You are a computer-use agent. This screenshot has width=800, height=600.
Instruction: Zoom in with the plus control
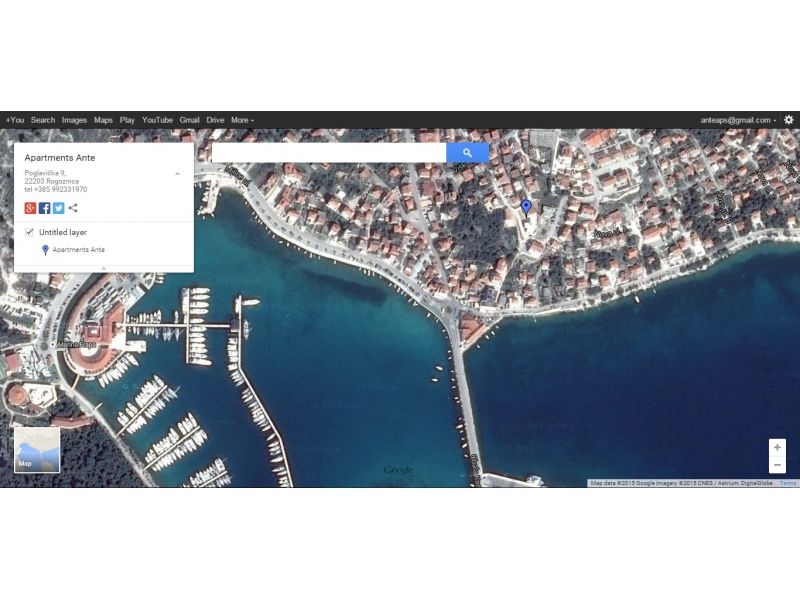pyautogui.click(x=775, y=446)
